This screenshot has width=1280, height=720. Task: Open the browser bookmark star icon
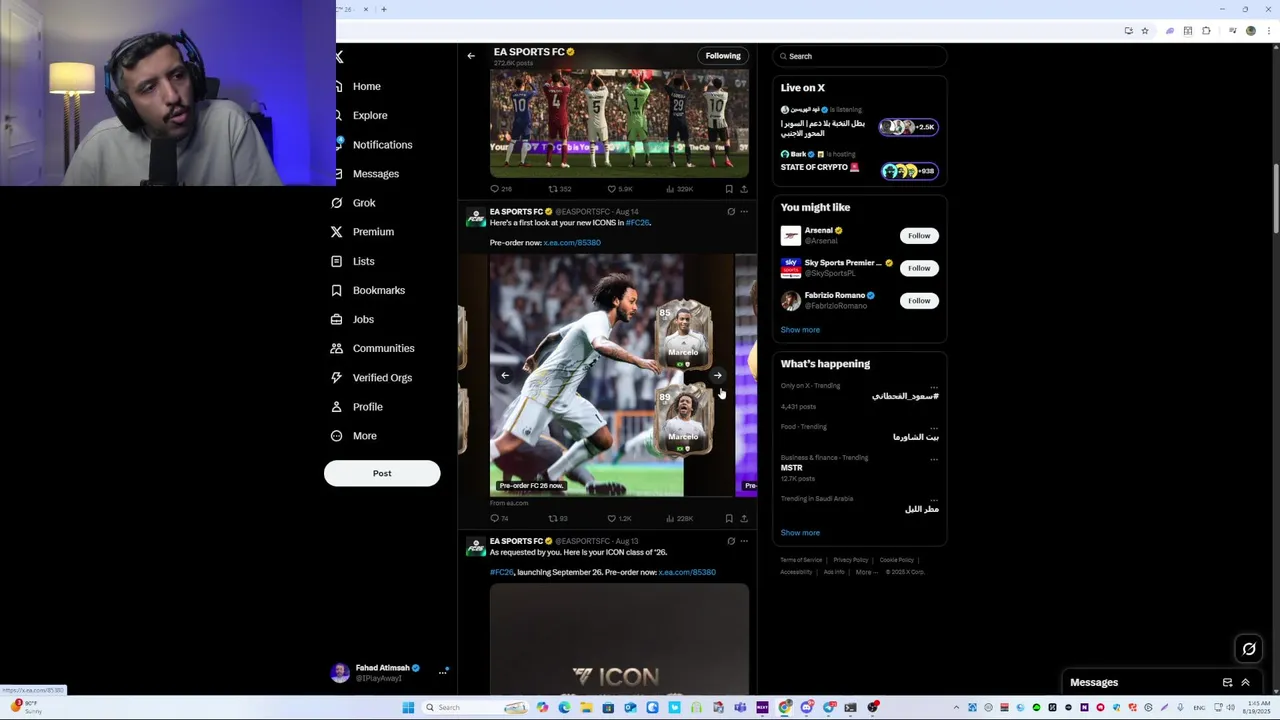click(x=1145, y=31)
